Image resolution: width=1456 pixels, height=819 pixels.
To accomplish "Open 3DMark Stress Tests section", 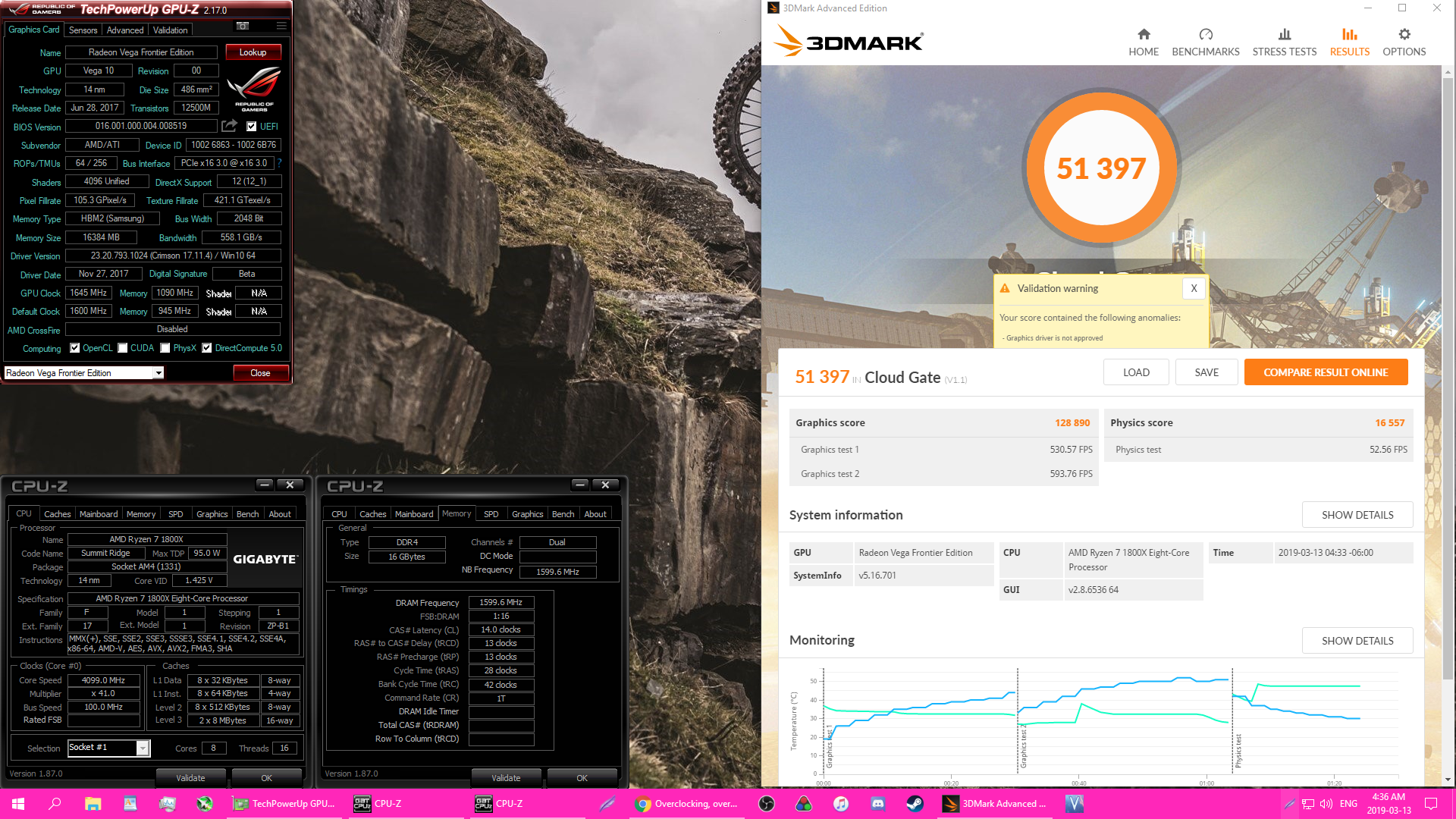I will coord(1285,42).
